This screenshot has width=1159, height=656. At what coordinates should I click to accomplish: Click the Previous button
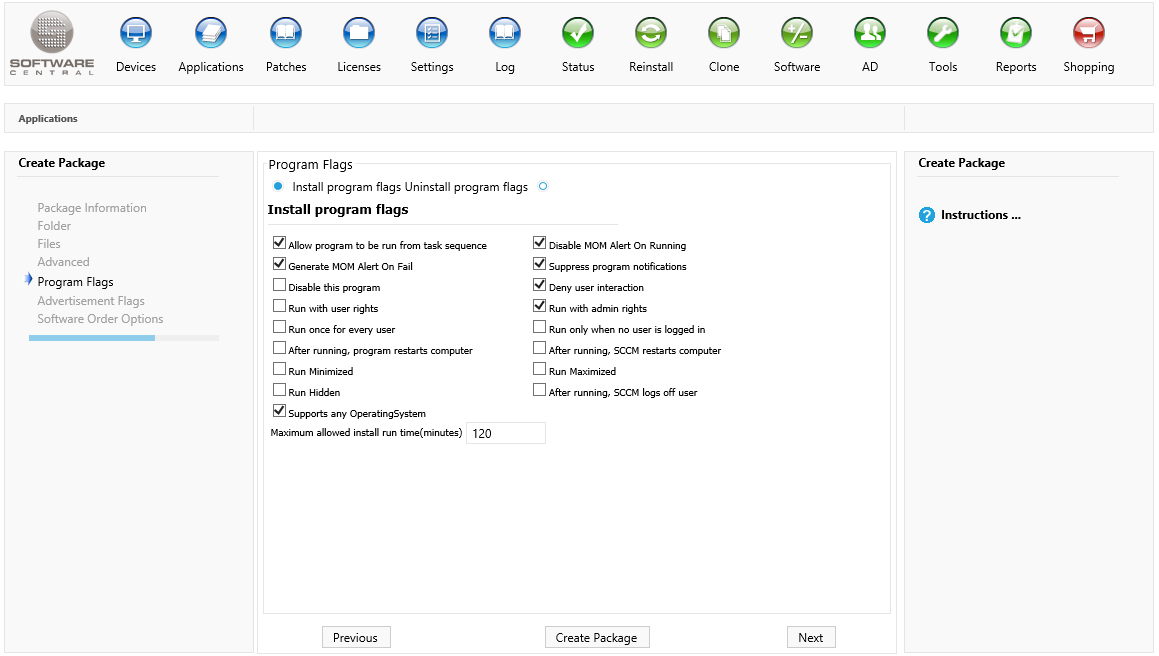[x=356, y=637]
